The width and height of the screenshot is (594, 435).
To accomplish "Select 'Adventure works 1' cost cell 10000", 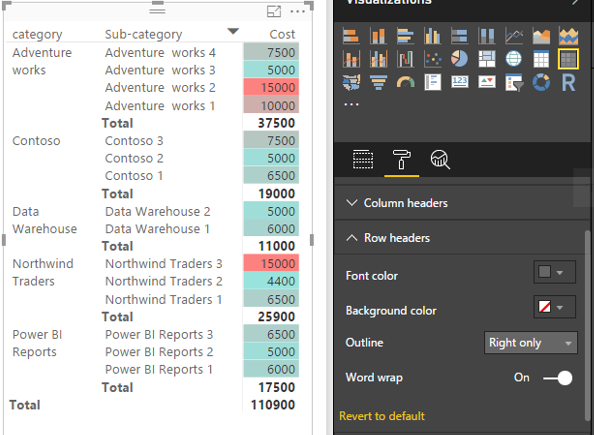I will (x=271, y=105).
